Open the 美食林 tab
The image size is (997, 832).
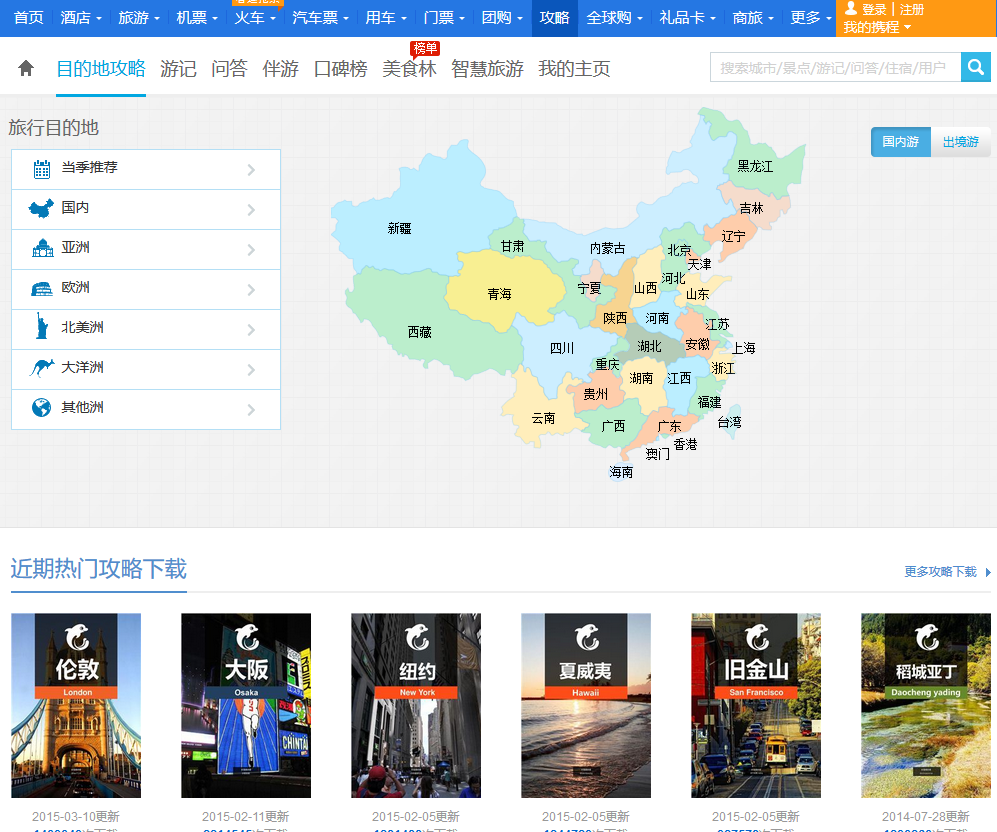(409, 69)
